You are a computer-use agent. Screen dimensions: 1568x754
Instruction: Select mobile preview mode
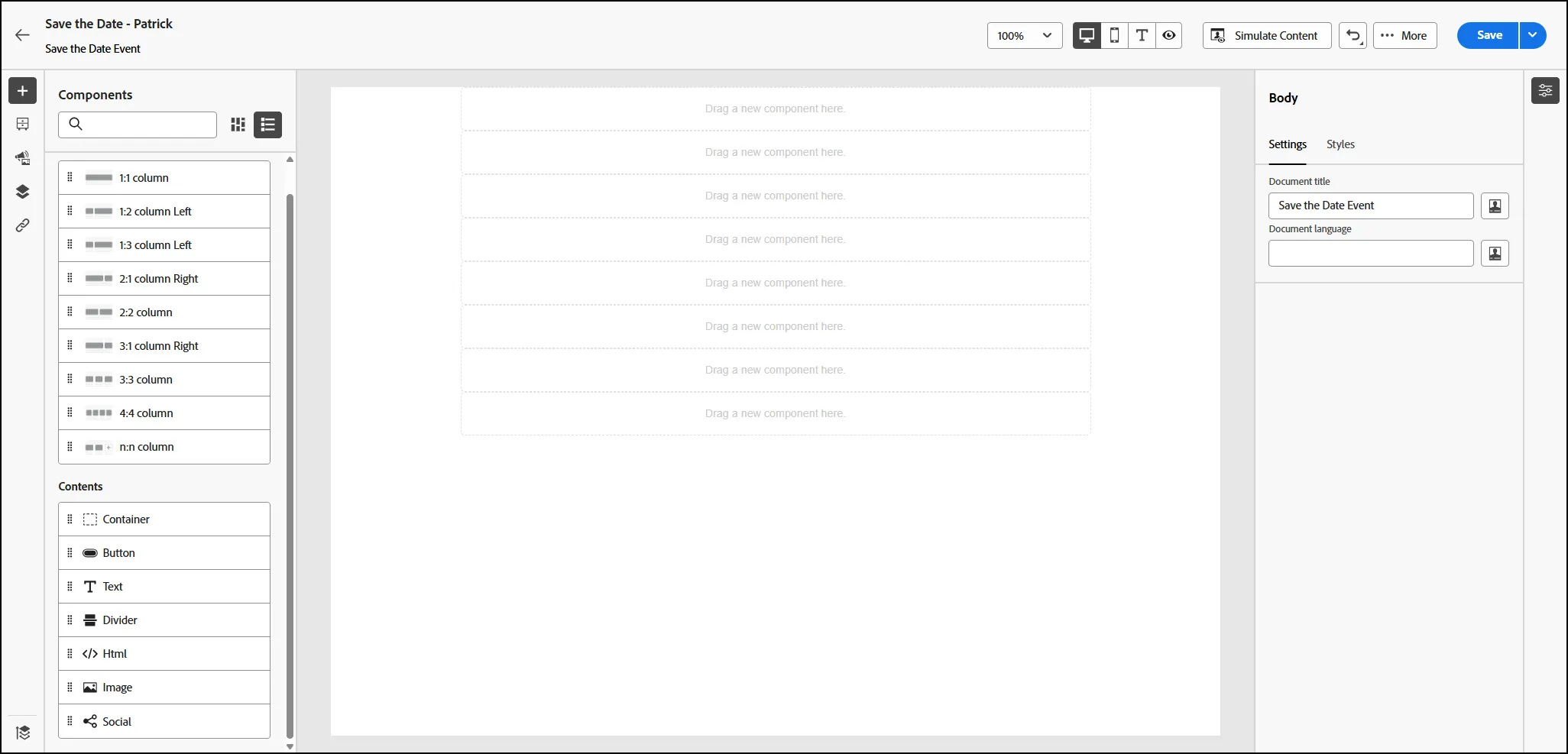click(1114, 35)
